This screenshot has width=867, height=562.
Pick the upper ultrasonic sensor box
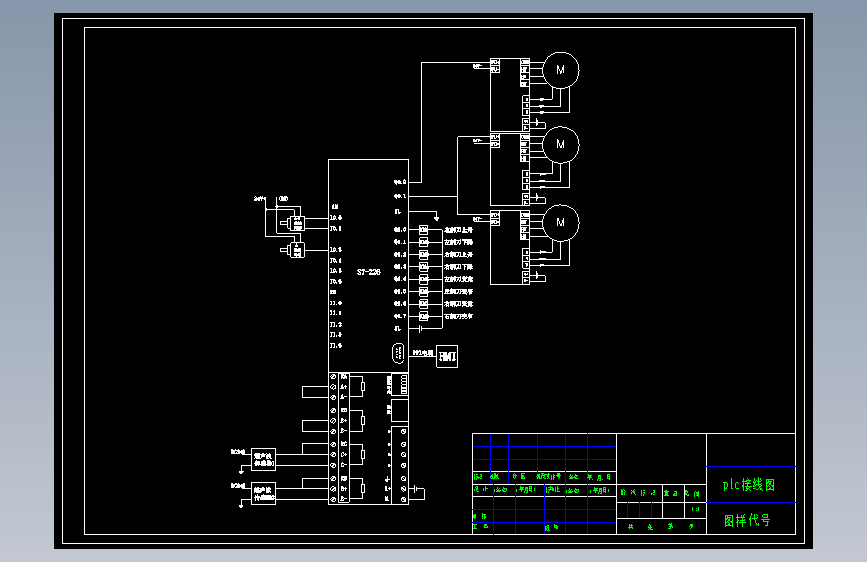pyautogui.click(x=264, y=459)
